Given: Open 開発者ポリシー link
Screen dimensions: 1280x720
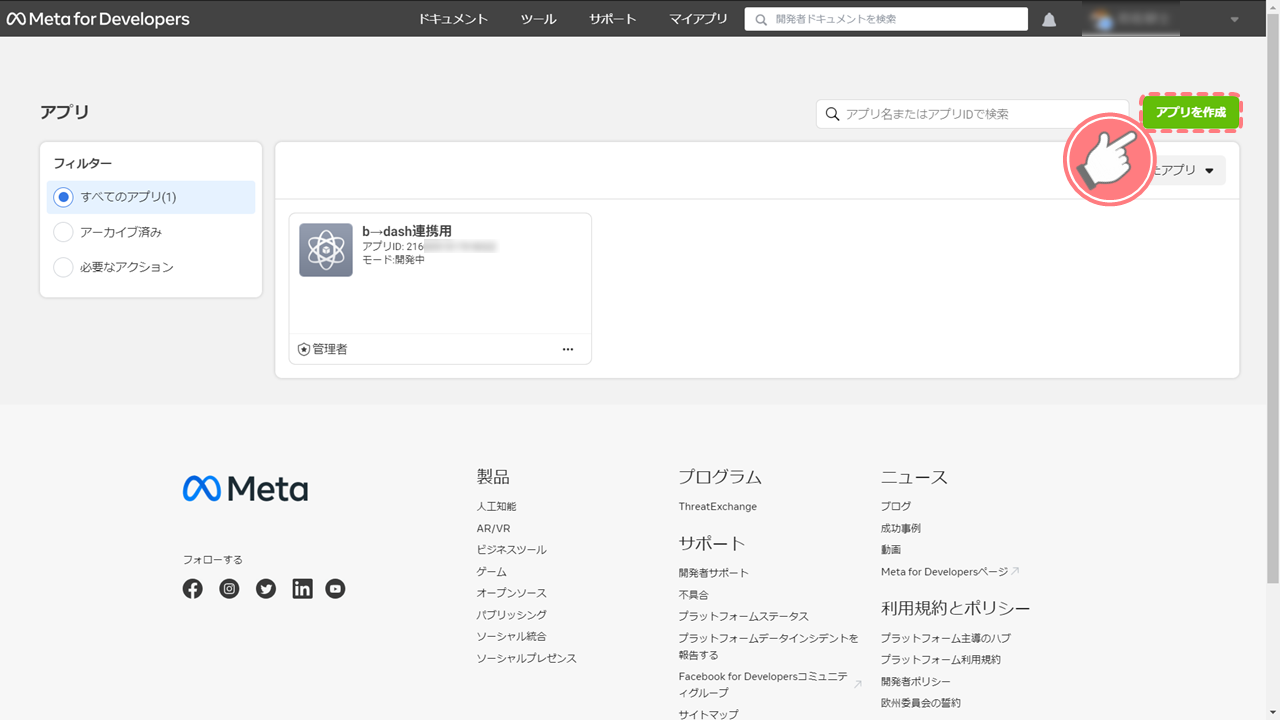Looking at the screenshot, I should pos(916,682).
